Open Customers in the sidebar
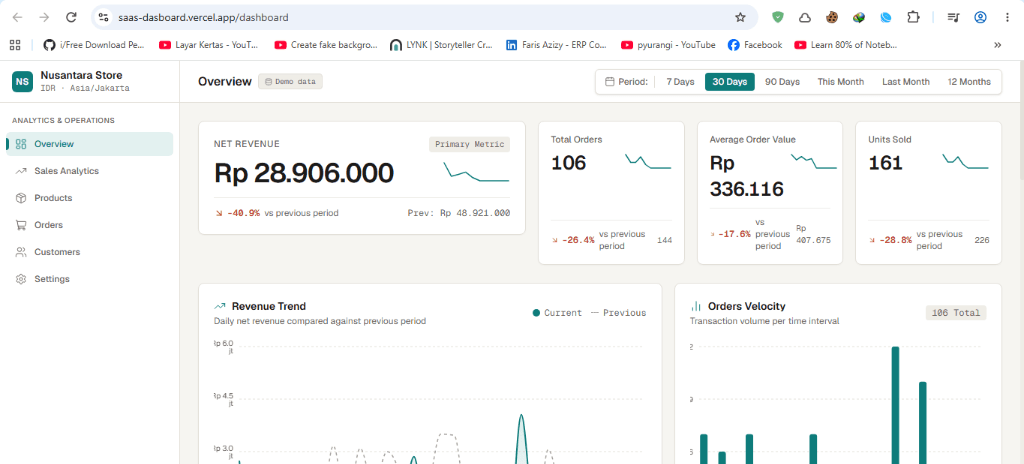This screenshot has height=464, width=1024. coord(89,252)
